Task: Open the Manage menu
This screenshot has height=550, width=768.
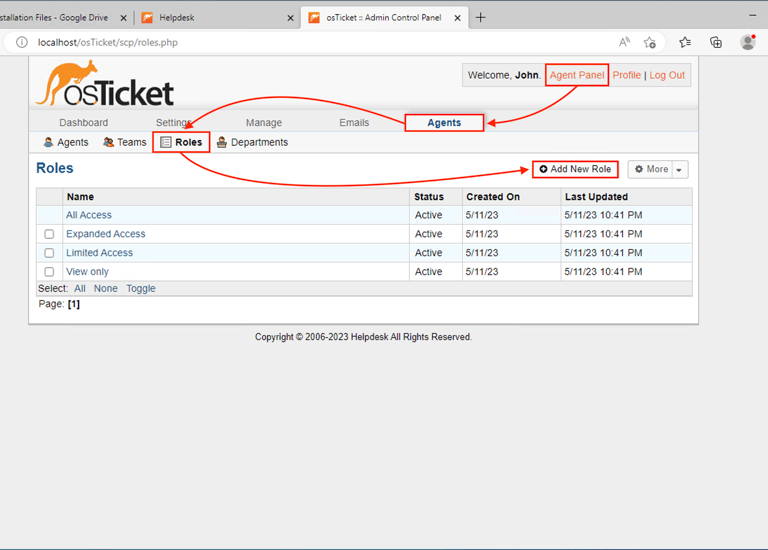Action: 264,122
